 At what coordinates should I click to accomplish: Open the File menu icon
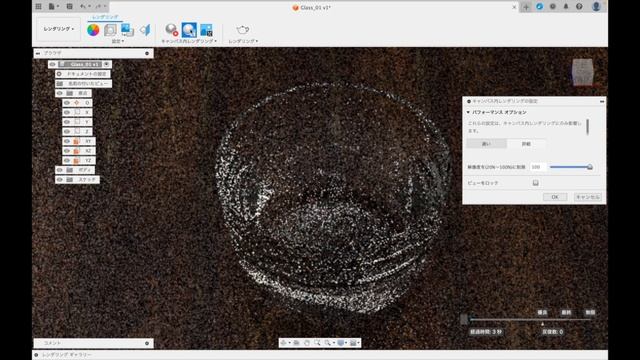click(53, 7)
